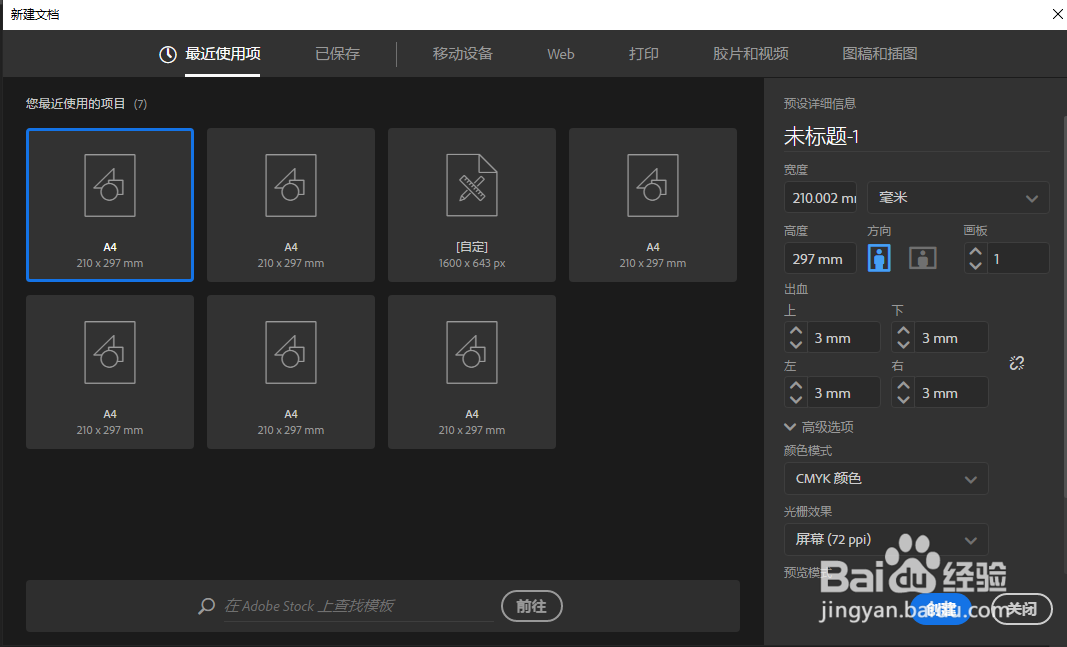Close the 新建文档 dialog with X
The image size is (1067, 647).
[1057, 14]
